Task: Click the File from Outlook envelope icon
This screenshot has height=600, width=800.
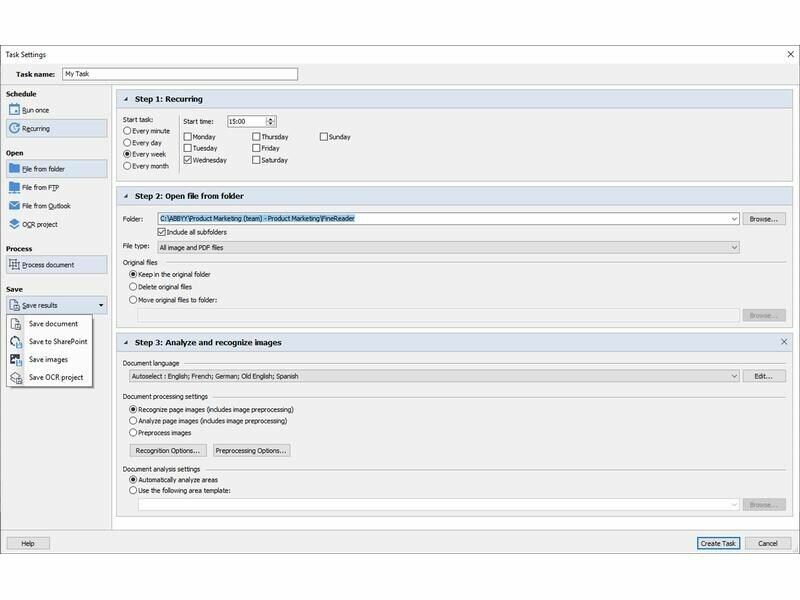Action: pyautogui.click(x=14, y=205)
